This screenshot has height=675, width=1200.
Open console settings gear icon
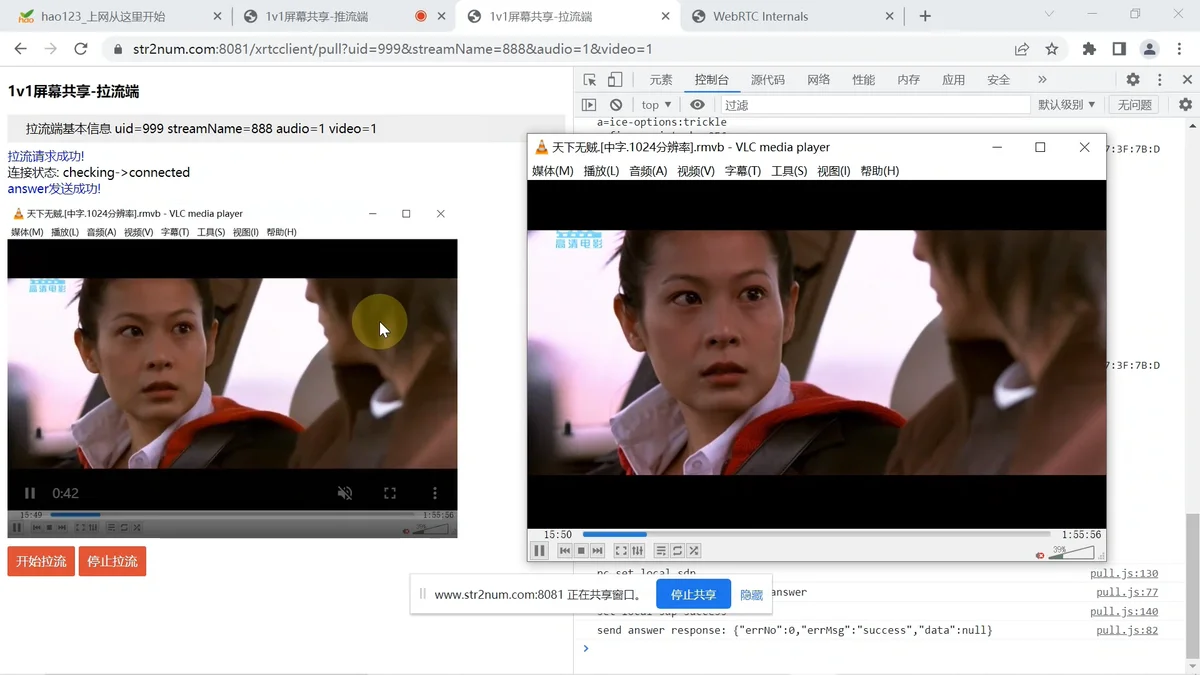coord(1185,105)
